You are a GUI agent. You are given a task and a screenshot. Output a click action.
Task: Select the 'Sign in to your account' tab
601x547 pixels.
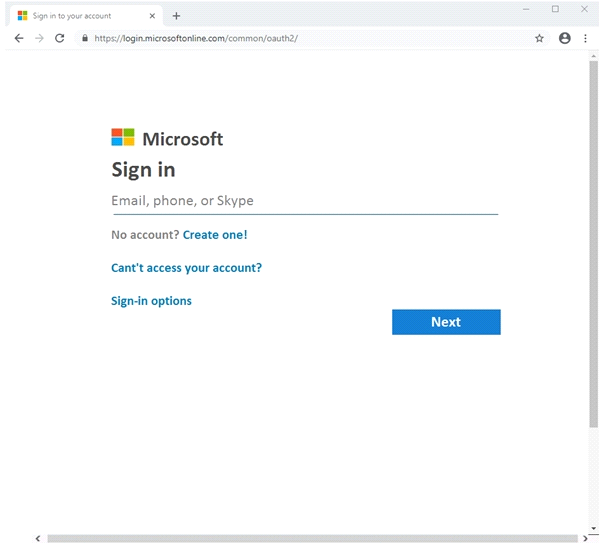86,16
